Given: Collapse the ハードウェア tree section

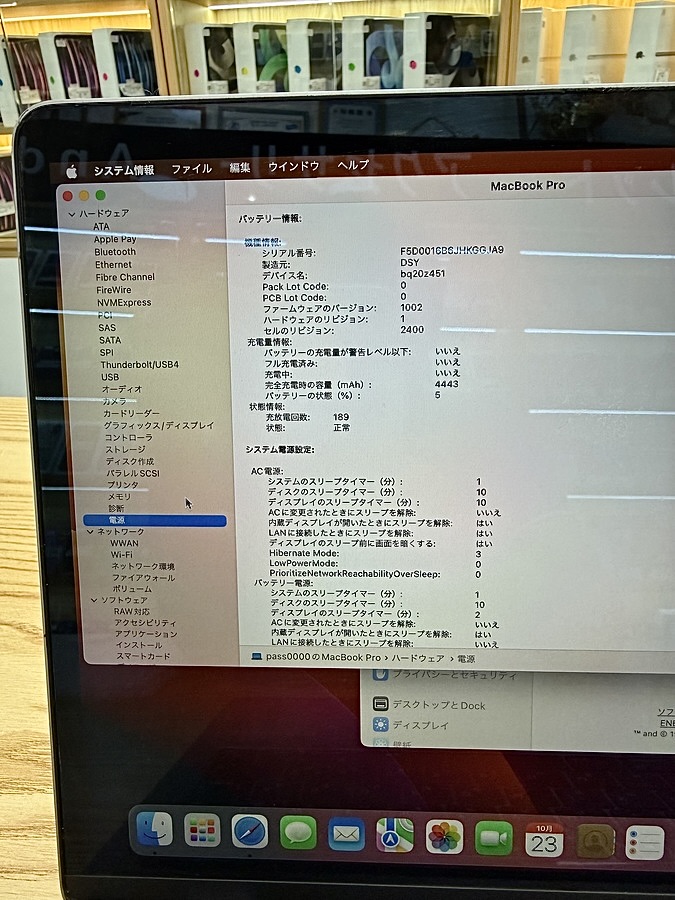Looking at the screenshot, I should click(x=72, y=214).
